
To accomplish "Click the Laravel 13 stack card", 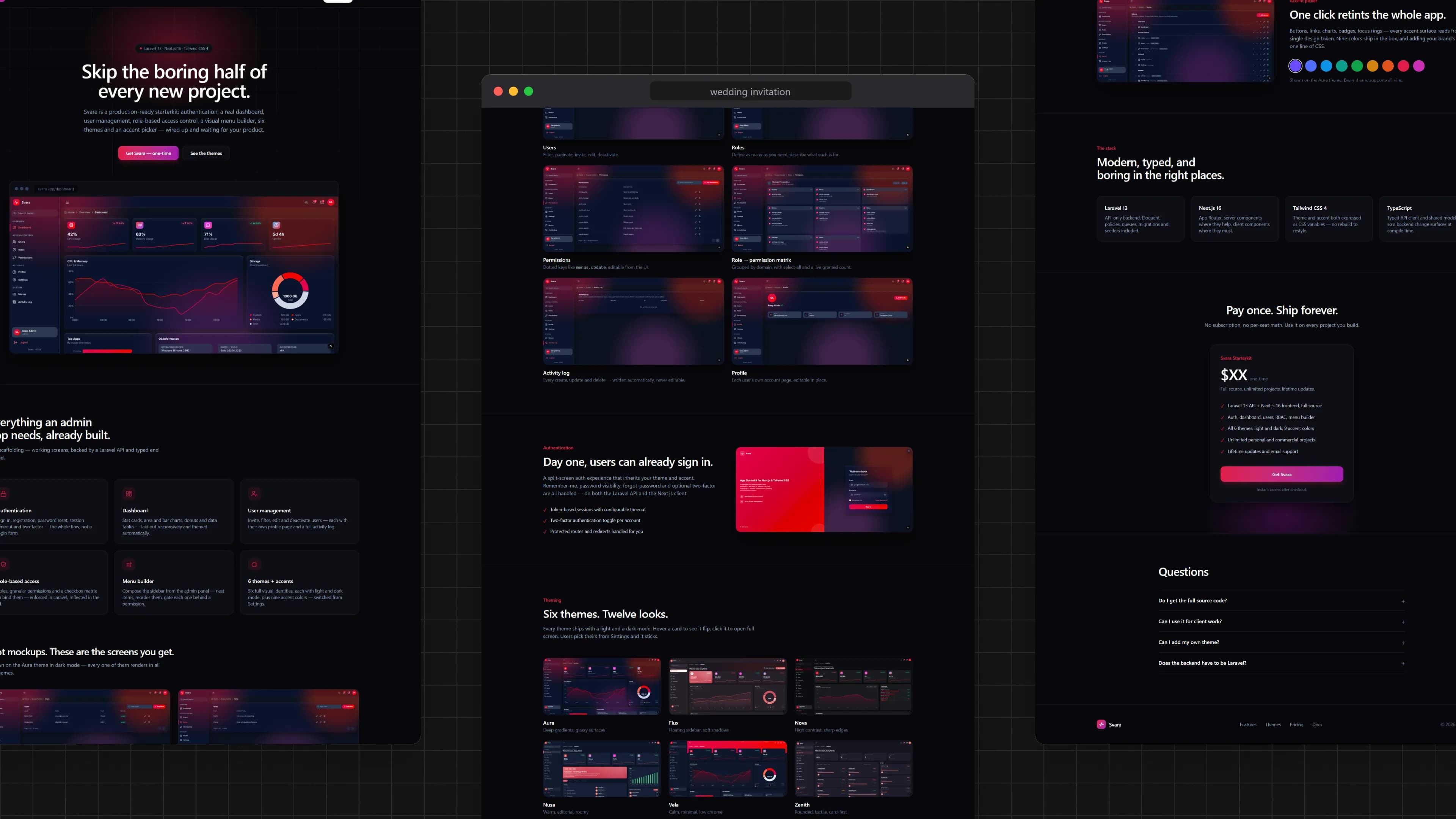I will coord(1141,219).
